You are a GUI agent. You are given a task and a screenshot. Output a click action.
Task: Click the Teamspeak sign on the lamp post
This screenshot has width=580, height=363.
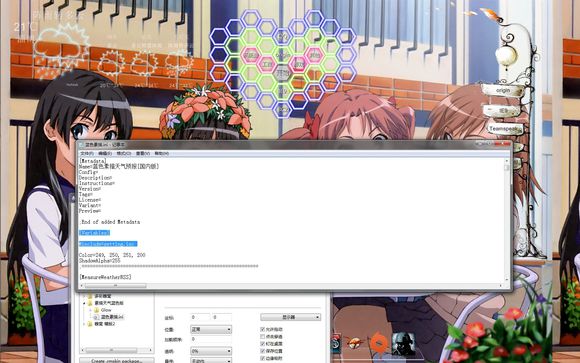pyautogui.click(x=505, y=129)
